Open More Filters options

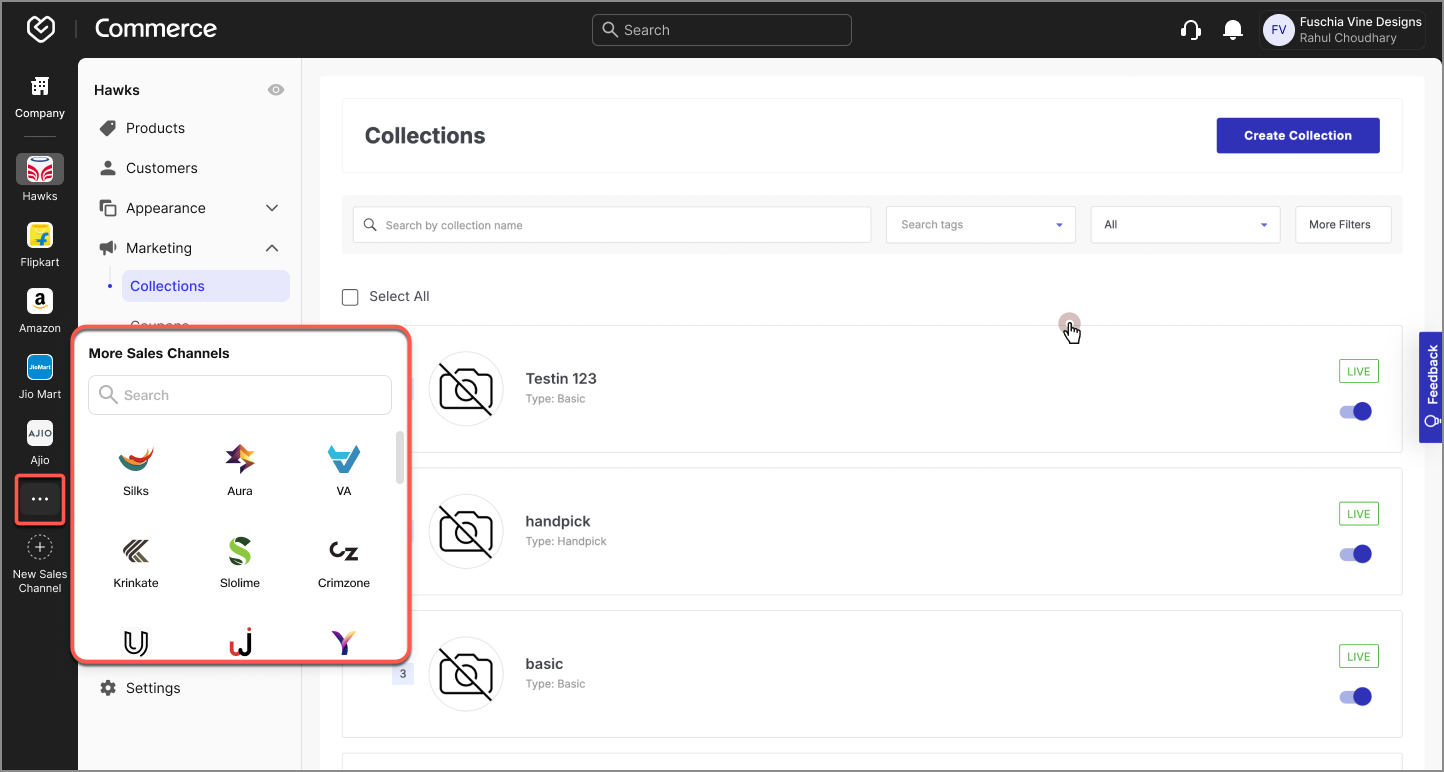point(1342,224)
